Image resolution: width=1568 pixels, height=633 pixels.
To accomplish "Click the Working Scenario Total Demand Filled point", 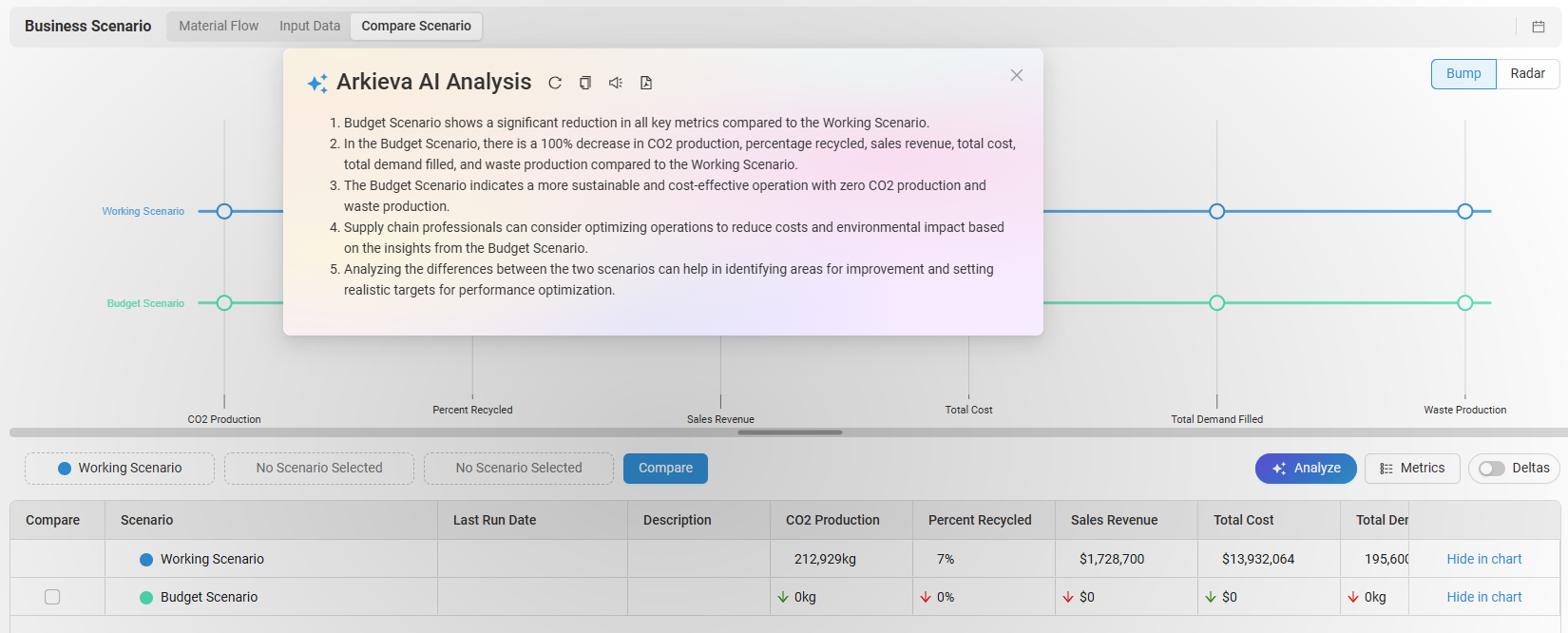I will click(x=1217, y=211).
